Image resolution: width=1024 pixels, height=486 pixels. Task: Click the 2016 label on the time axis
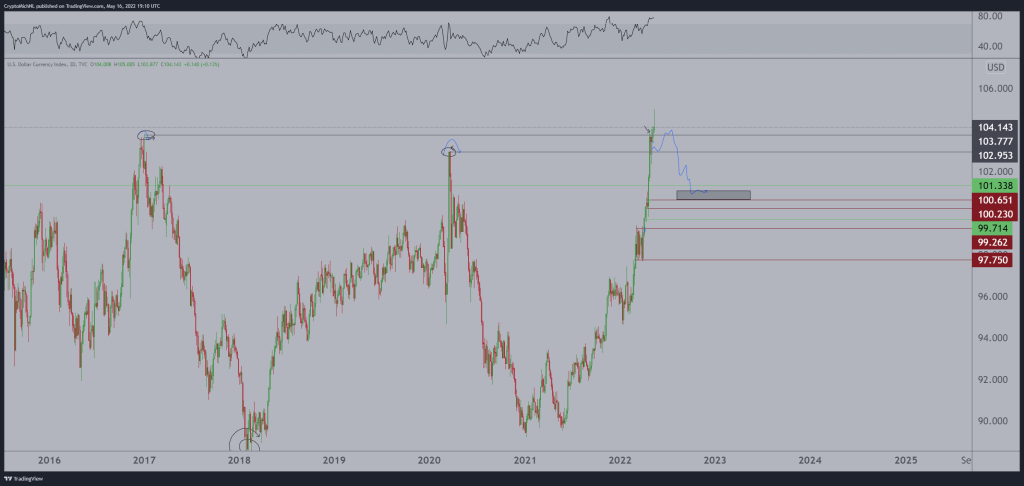(x=48, y=460)
